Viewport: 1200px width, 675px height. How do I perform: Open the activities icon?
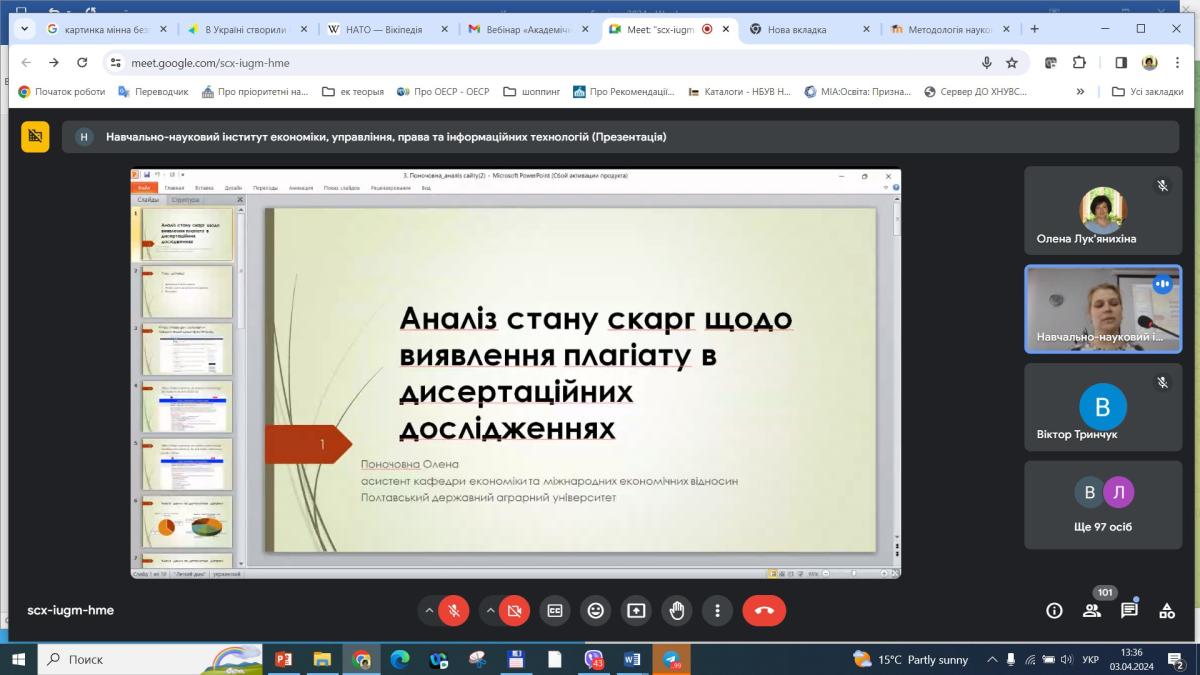[1166, 610]
